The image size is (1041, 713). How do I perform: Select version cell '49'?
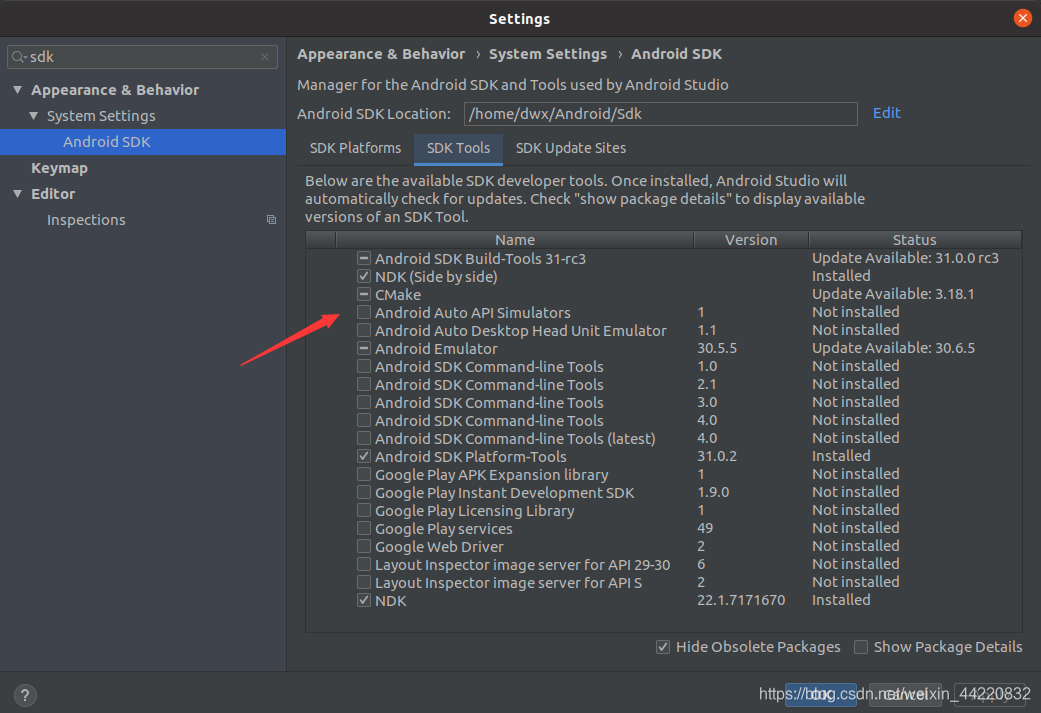coord(705,528)
